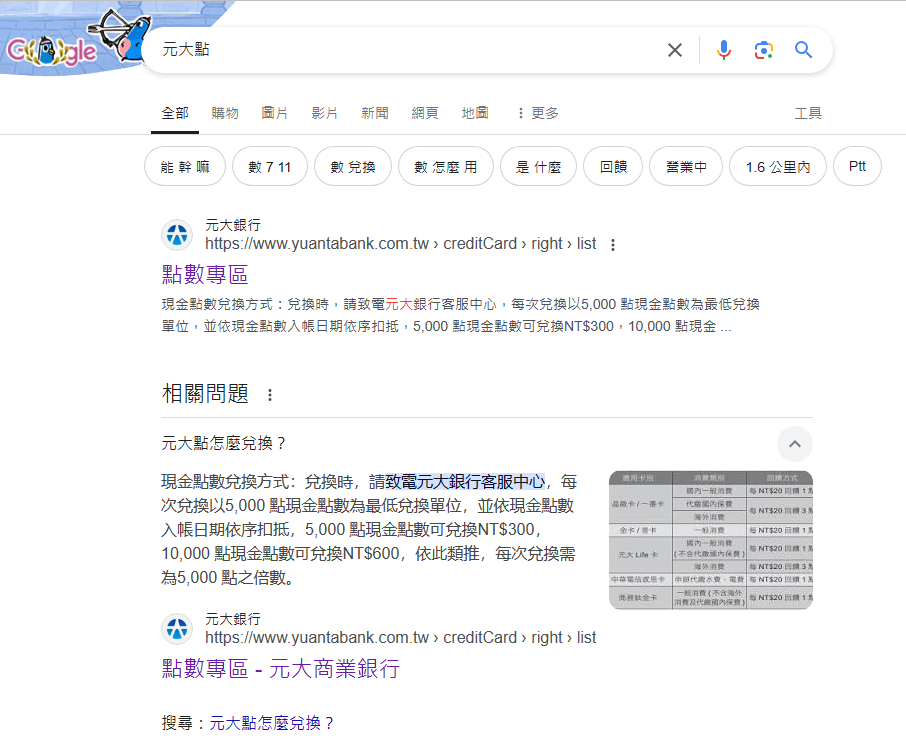Viewport: 906px width, 746px height.
Task: Open Google Lens image search
Action: tap(763, 50)
